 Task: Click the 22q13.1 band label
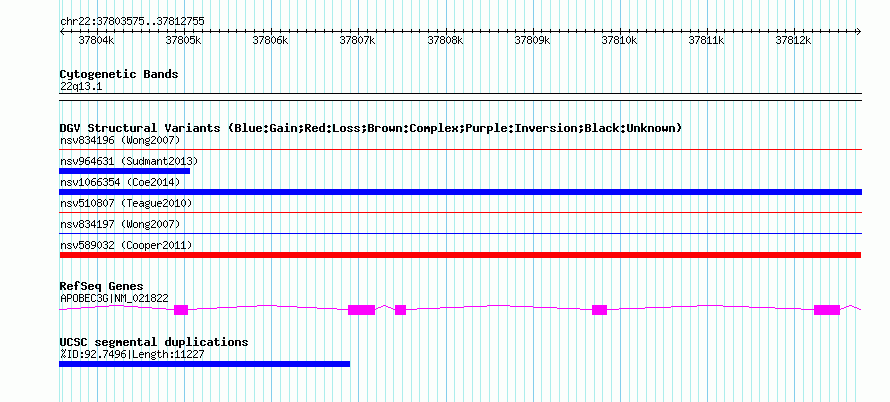point(81,87)
